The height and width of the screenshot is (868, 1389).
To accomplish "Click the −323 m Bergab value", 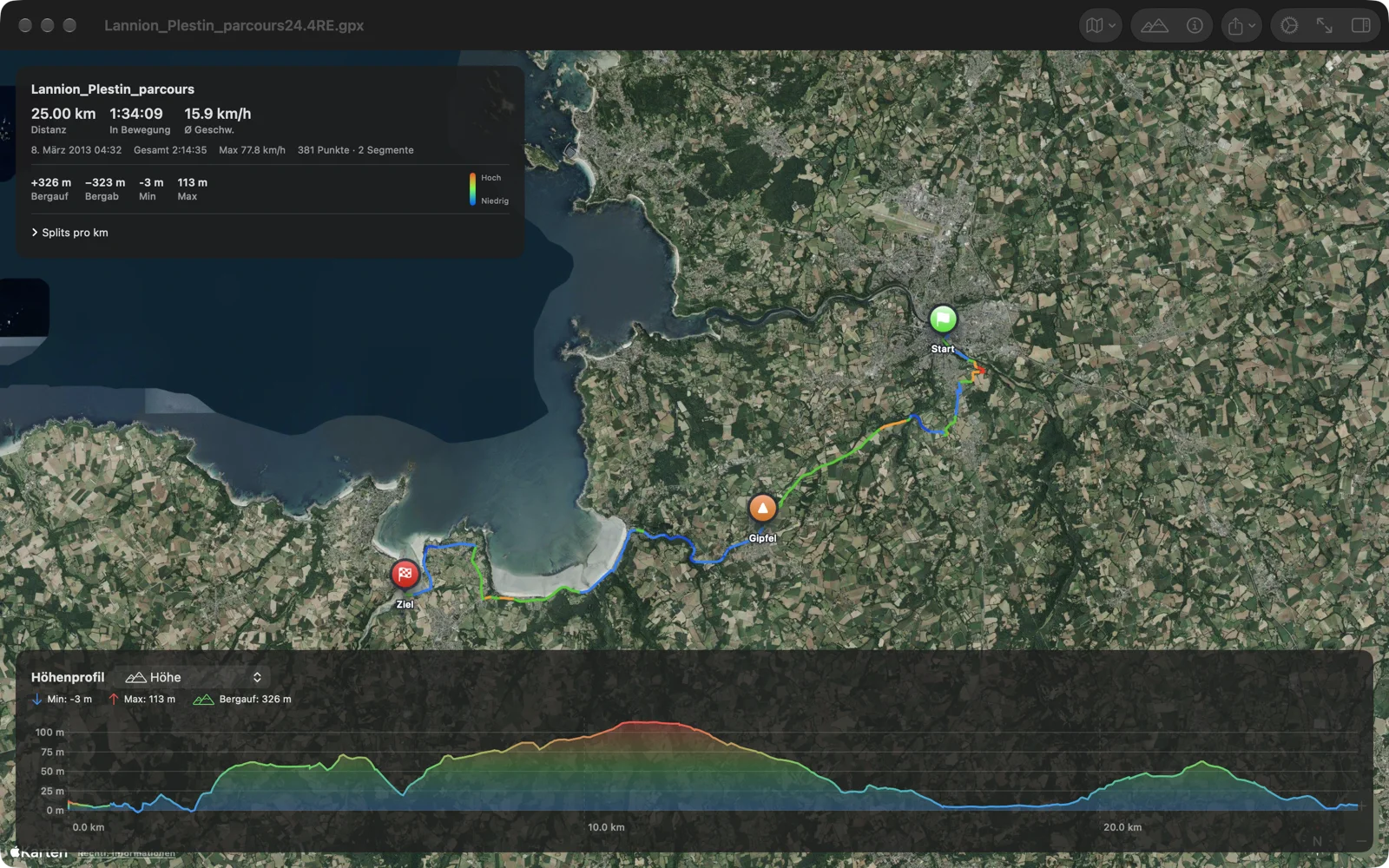I will tap(105, 182).
